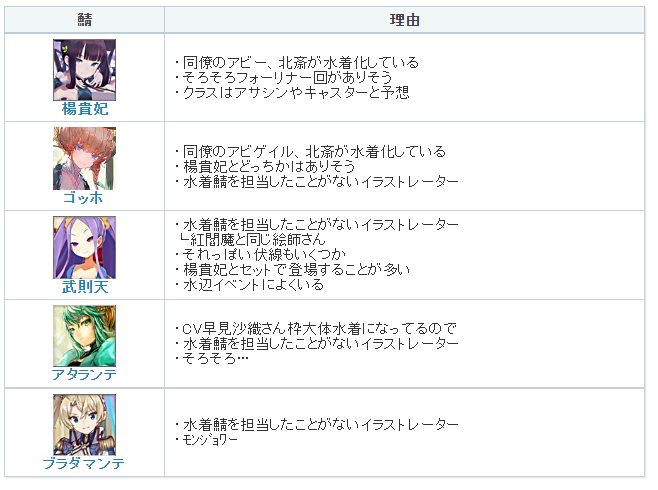Click the 武則天 character portrait icon

84,248
